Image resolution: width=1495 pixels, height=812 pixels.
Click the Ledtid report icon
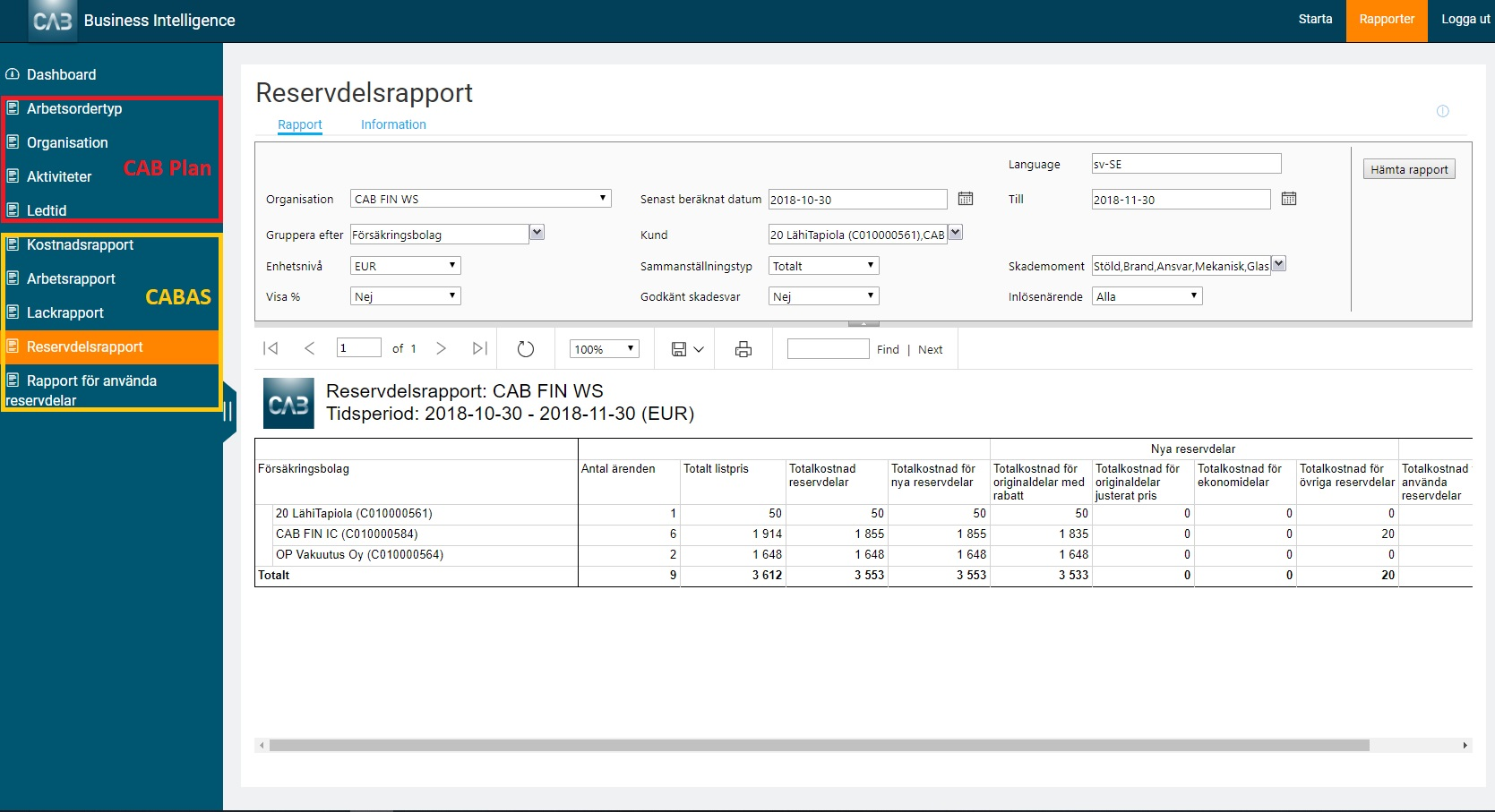pos(13,210)
